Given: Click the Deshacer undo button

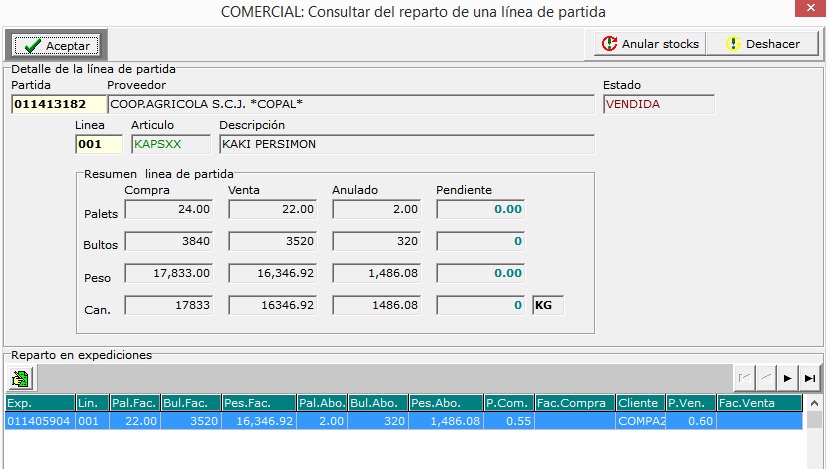Looking at the screenshot, I should pyautogui.click(x=764, y=44).
